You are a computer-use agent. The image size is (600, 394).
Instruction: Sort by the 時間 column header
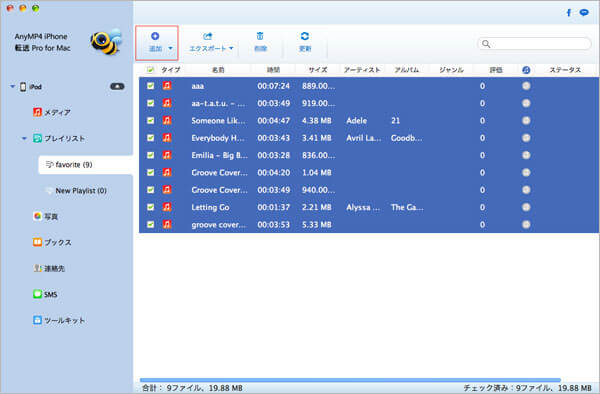pos(273,70)
